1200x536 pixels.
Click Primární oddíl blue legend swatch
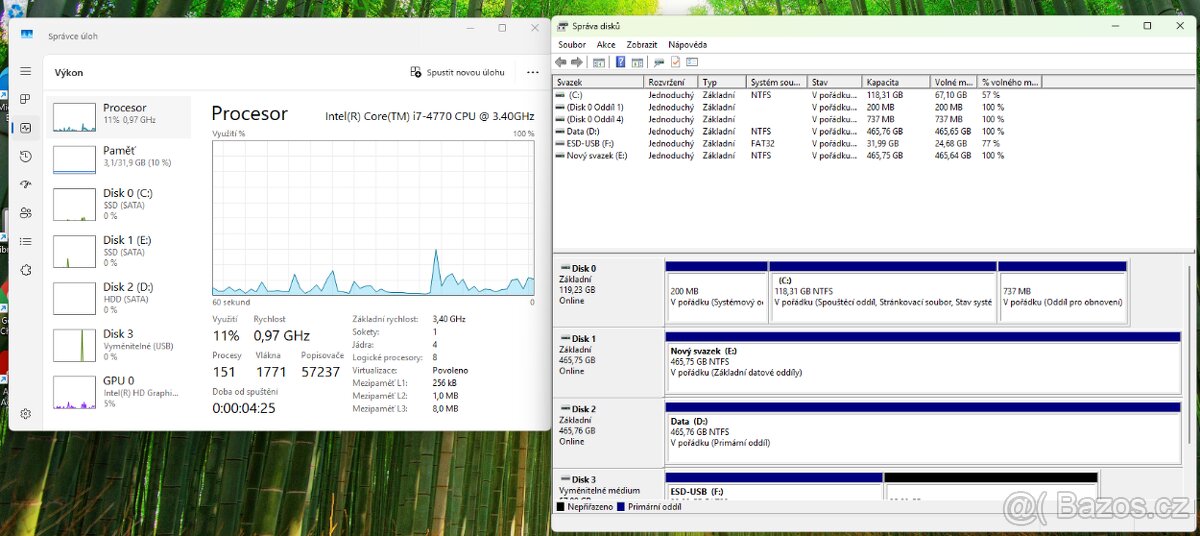[621, 507]
